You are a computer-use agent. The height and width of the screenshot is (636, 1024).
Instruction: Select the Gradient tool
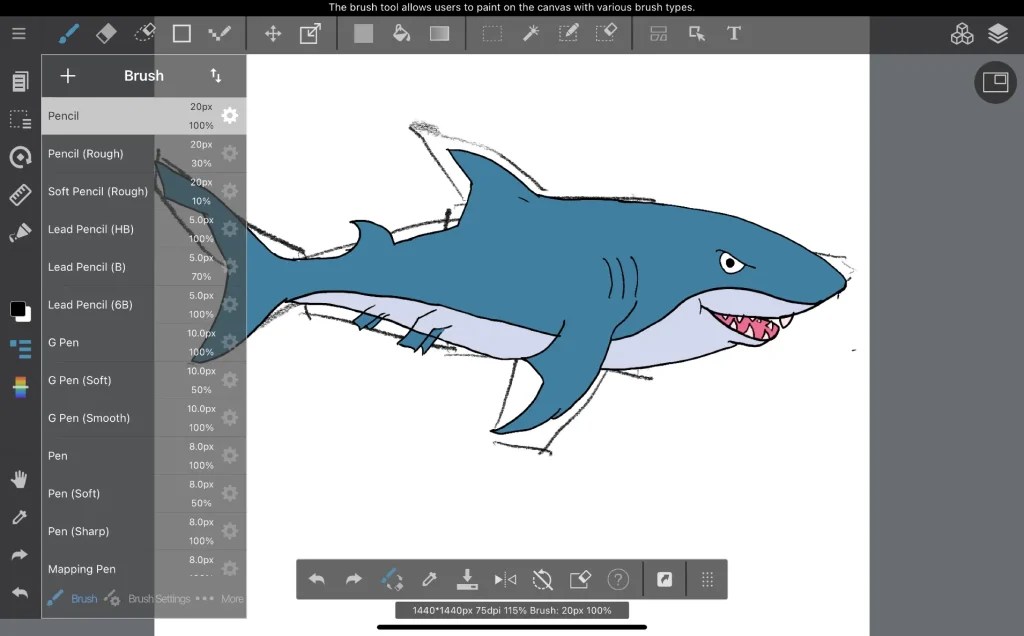pyautogui.click(x=439, y=33)
